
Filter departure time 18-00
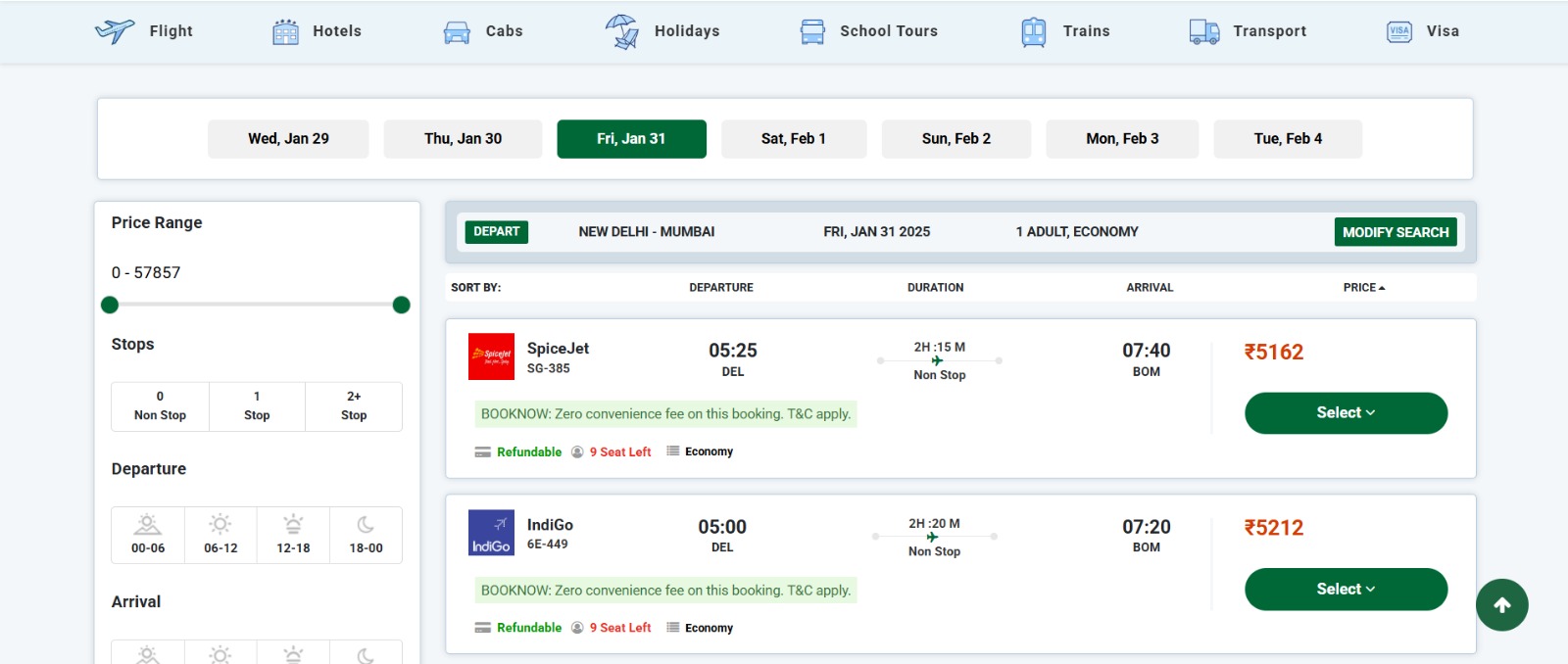(x=366, y=535)
